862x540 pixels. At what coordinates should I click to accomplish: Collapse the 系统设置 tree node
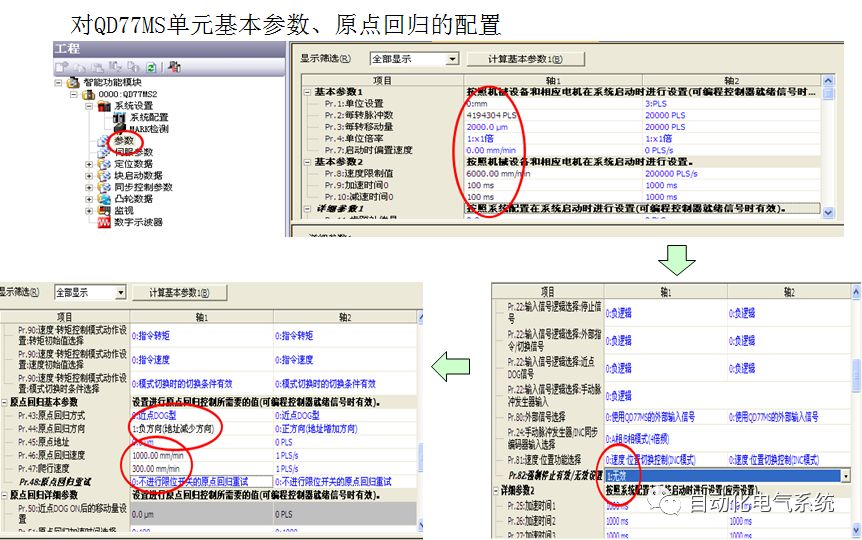coord(89,106)
